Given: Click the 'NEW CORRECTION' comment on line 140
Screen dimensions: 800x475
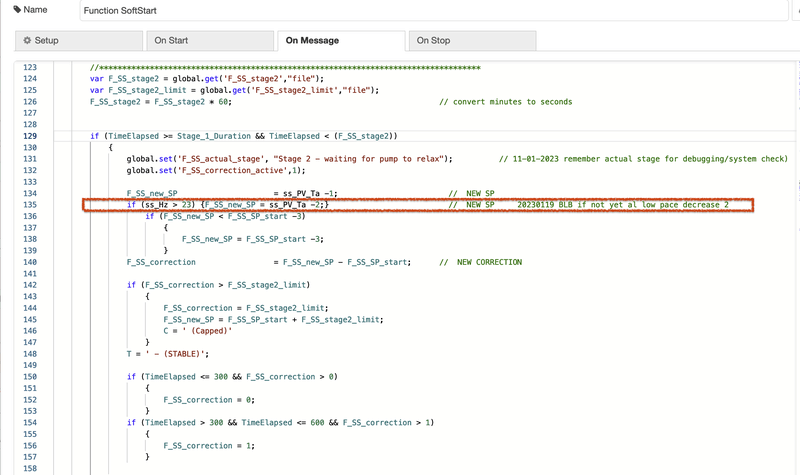Looking at the screenshot, I should point(481,262).
